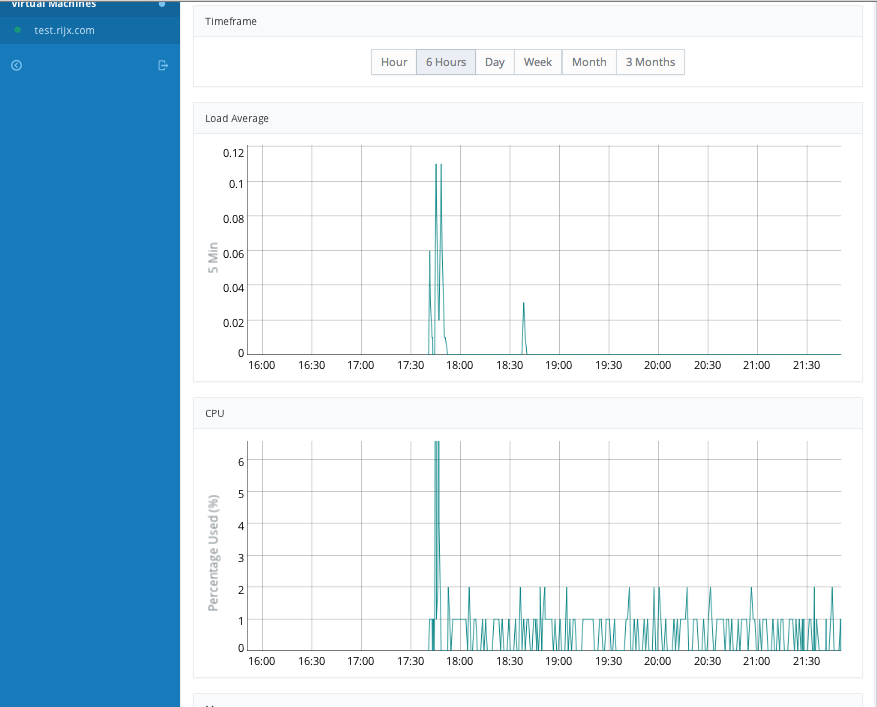Click the '5 Min' axis label
Screen dimensions: 877x707
click(x=213, y=257)
